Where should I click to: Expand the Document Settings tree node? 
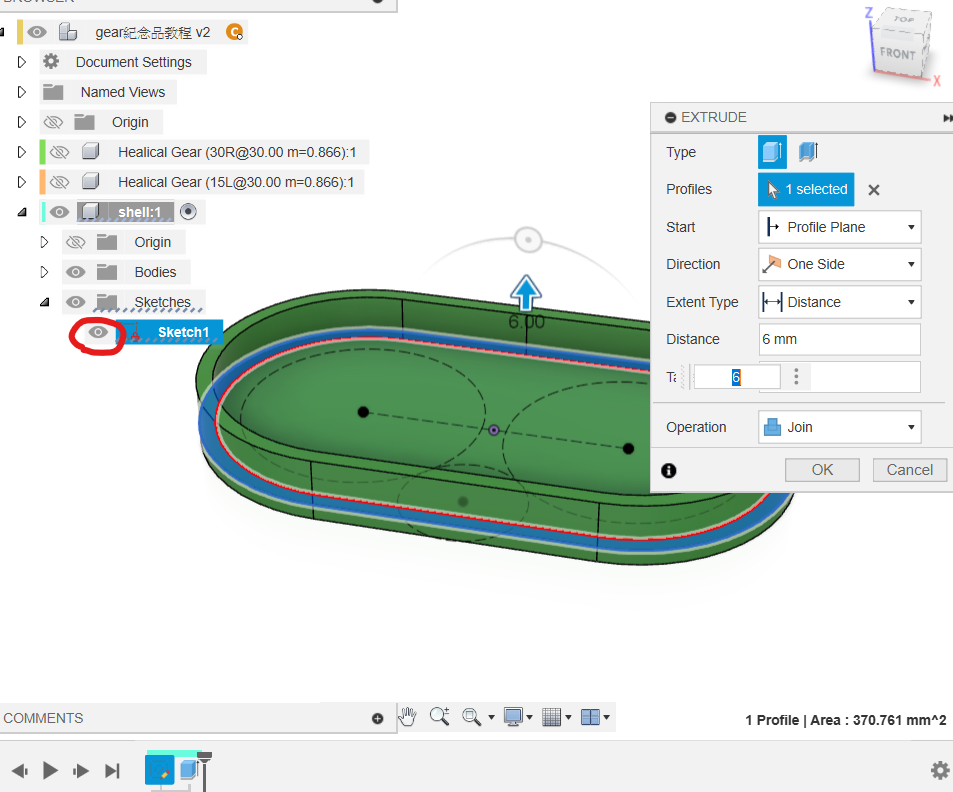(22, 62)
